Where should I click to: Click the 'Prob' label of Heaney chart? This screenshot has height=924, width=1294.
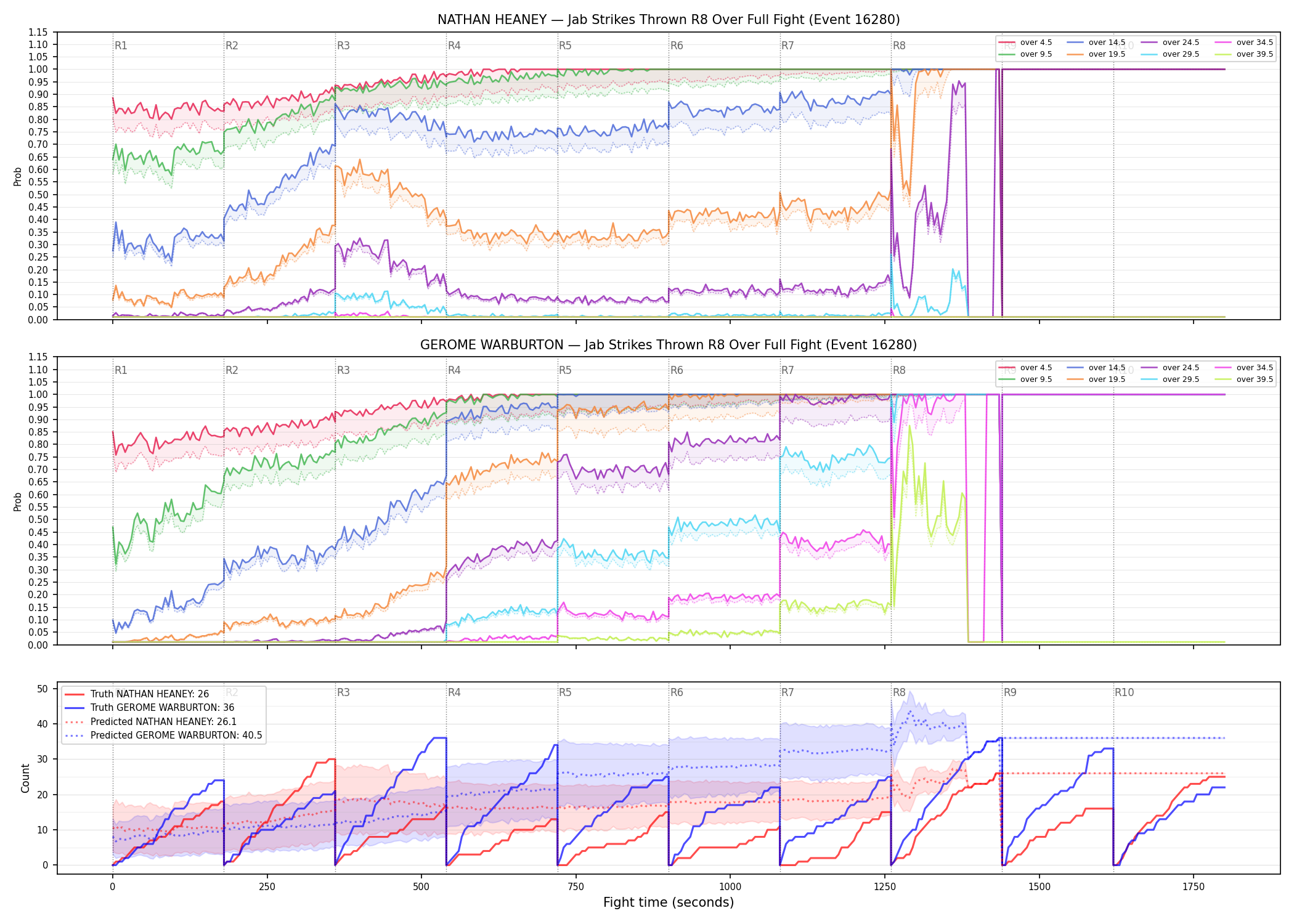(x=18, y=177)
